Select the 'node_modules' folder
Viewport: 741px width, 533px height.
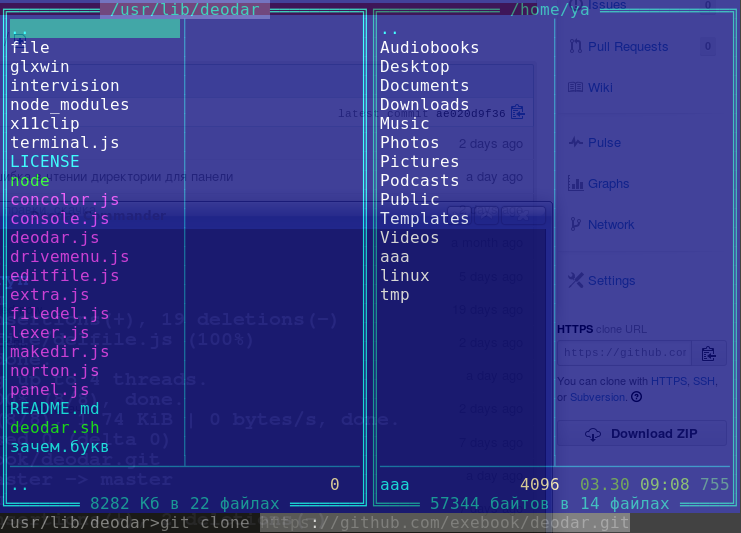click(x=69, y=104)
